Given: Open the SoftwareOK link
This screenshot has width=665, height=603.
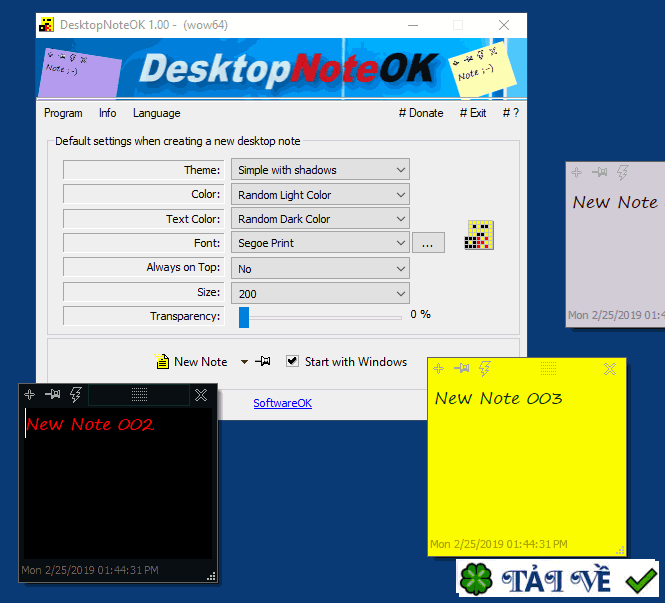Looking at the screenshot, I should (x=282, y=403).
